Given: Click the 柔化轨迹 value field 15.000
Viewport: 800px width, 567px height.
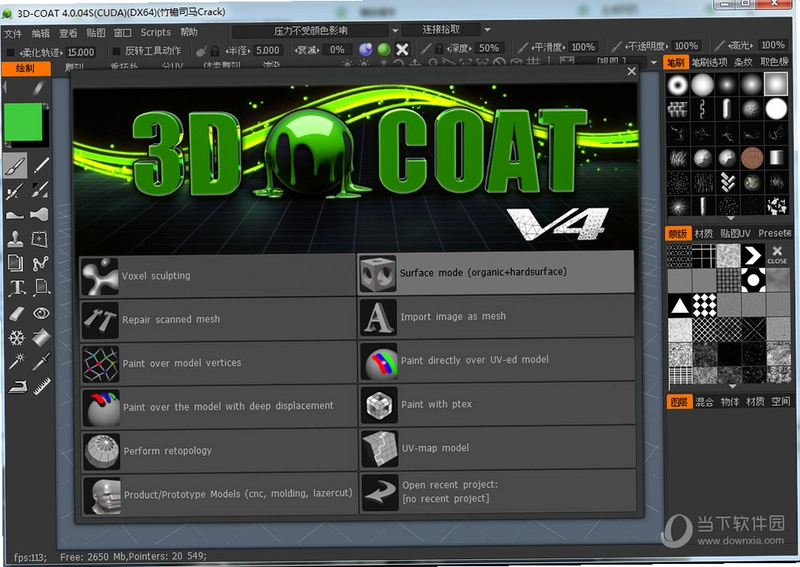Looking at the screenshot, I should pos(81,52).
